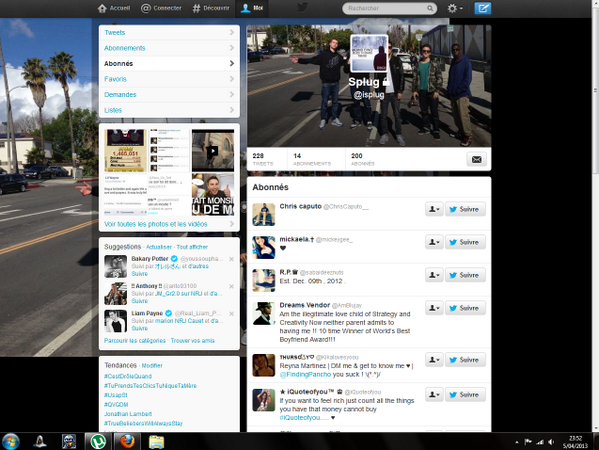Open Dreams Vendor's avatar
Screen dimensions: 599x450
pos(264,313)
